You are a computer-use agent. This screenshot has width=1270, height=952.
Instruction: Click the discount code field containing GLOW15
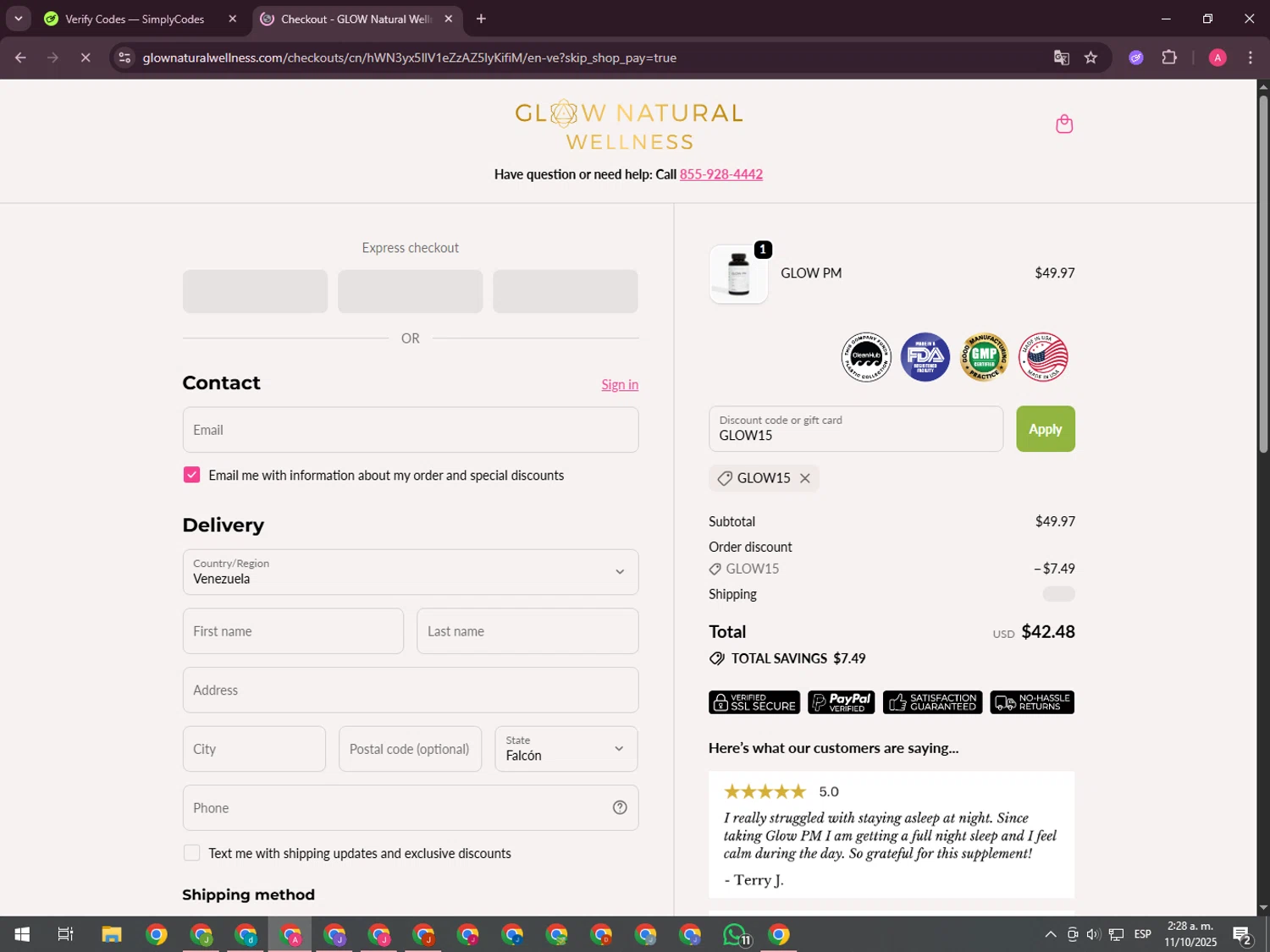pyautogui.click(x=856, y=429)
